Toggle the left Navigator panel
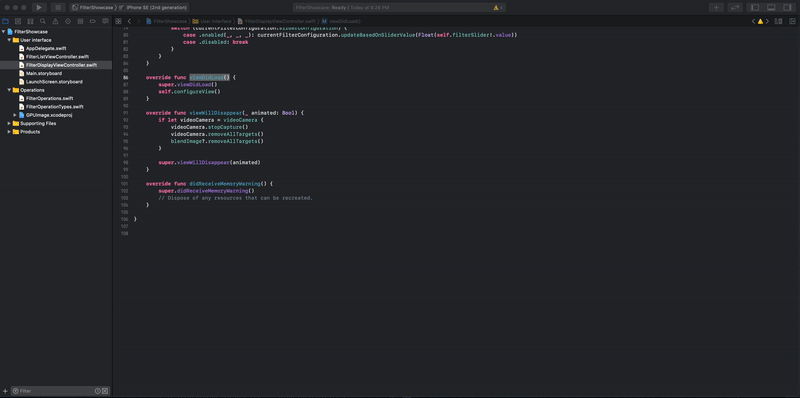Image resolution: width=800 pixels, height=398 pixels. click(x=756, y=8)
